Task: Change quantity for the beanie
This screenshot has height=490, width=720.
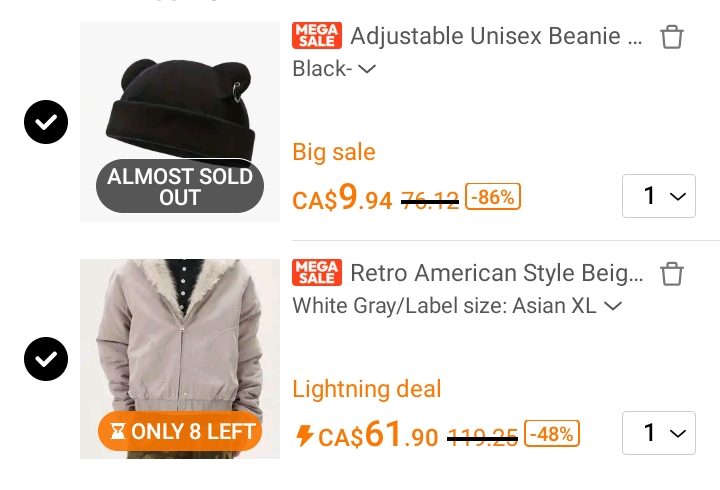Action: [659, 196]
